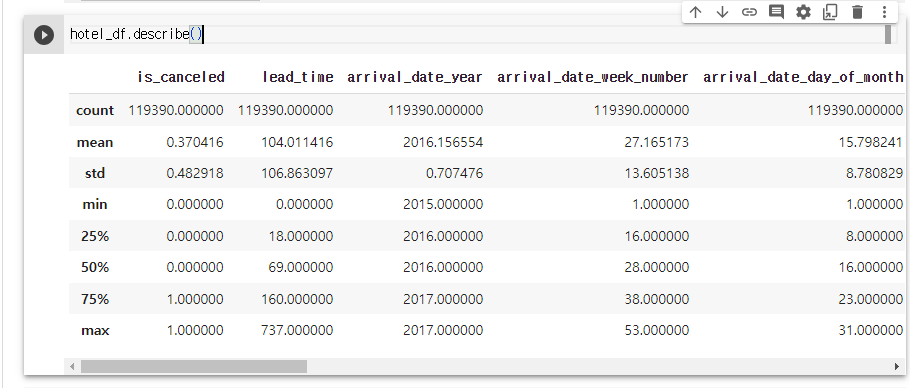The height and width of the screenshot is (388, 915).
Task: Select the arrival_date_year column header
Action: [415, 77]
